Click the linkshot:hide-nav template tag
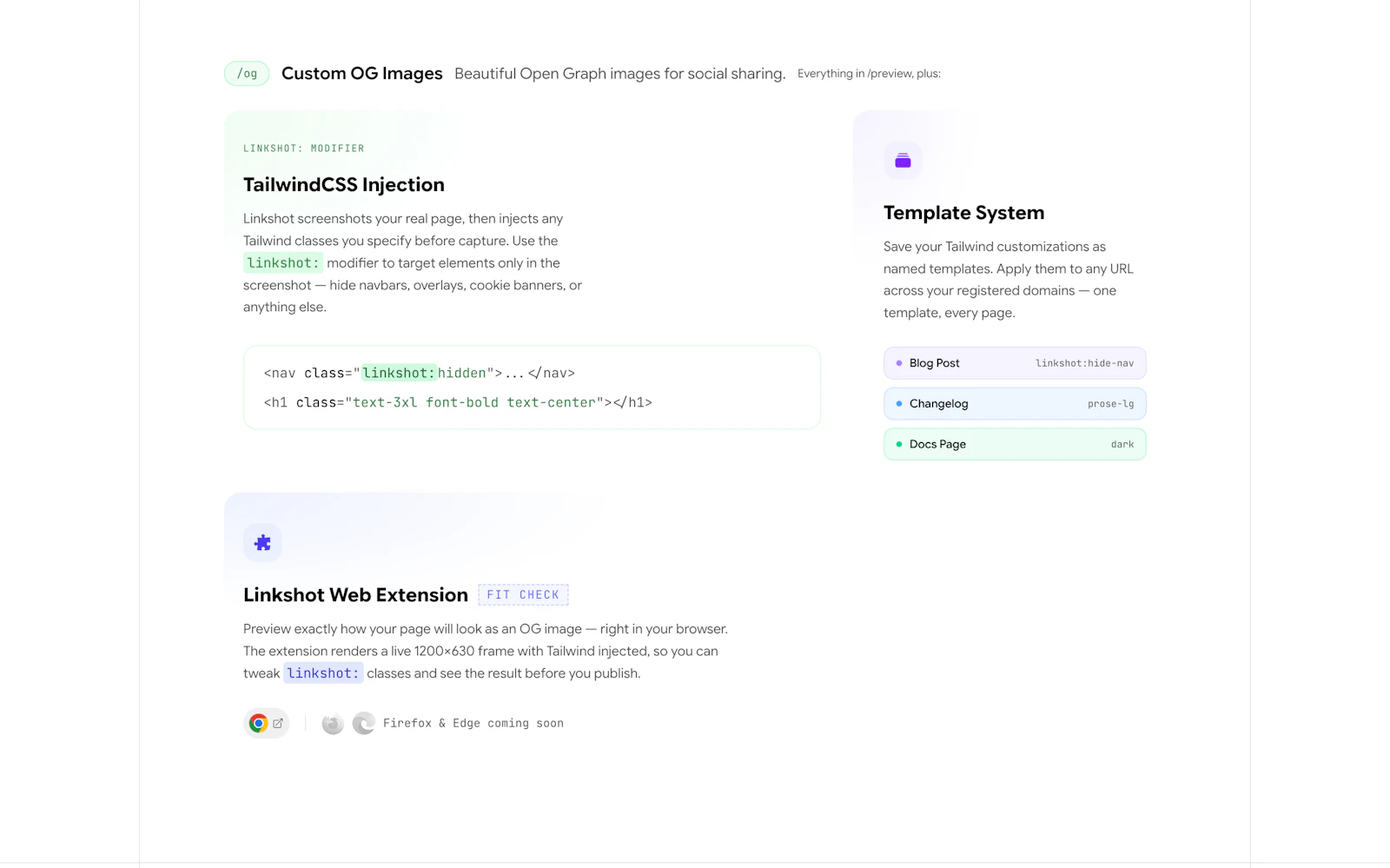This screenshot has width=1390, height=868. [1086, 363]
